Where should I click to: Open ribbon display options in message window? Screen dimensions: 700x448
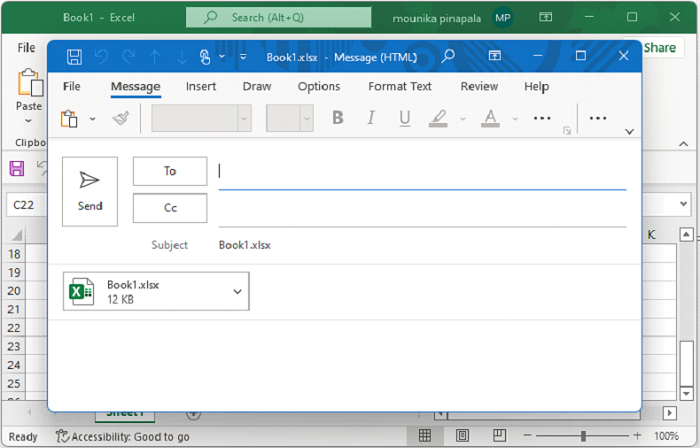(x=495, y=56)
